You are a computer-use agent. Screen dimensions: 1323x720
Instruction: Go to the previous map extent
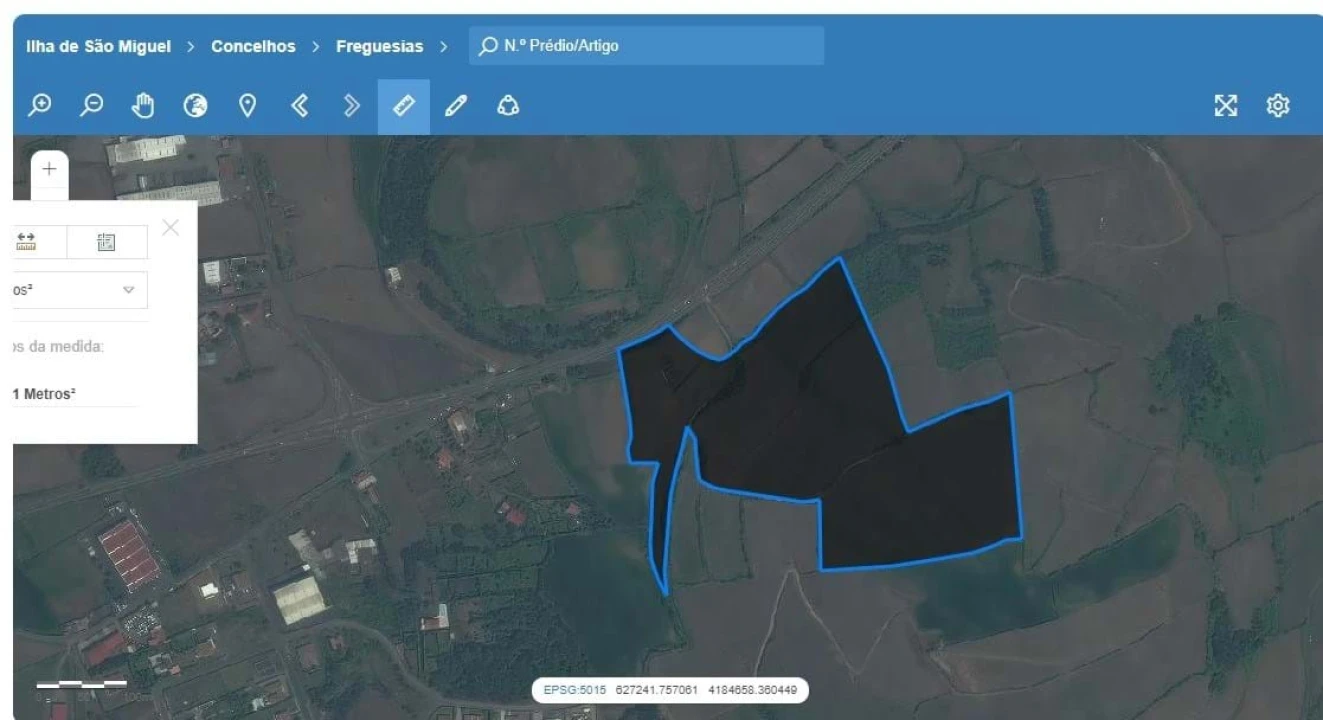[x=299, y=105]
